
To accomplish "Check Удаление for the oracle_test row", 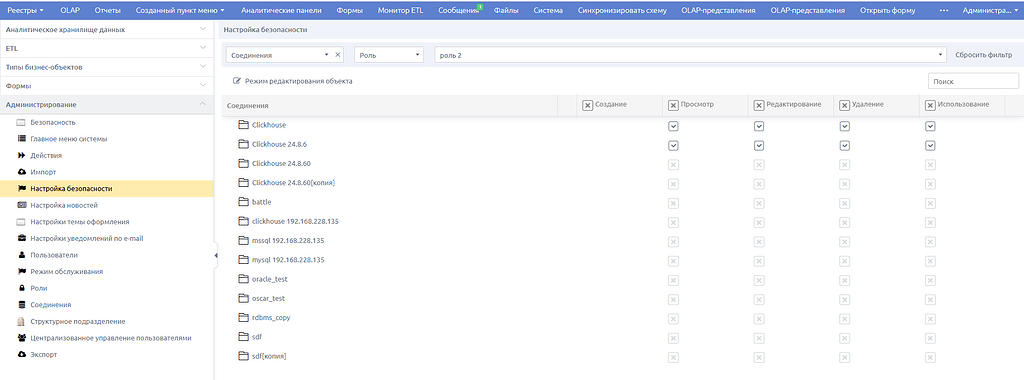I will coord(844,280).
